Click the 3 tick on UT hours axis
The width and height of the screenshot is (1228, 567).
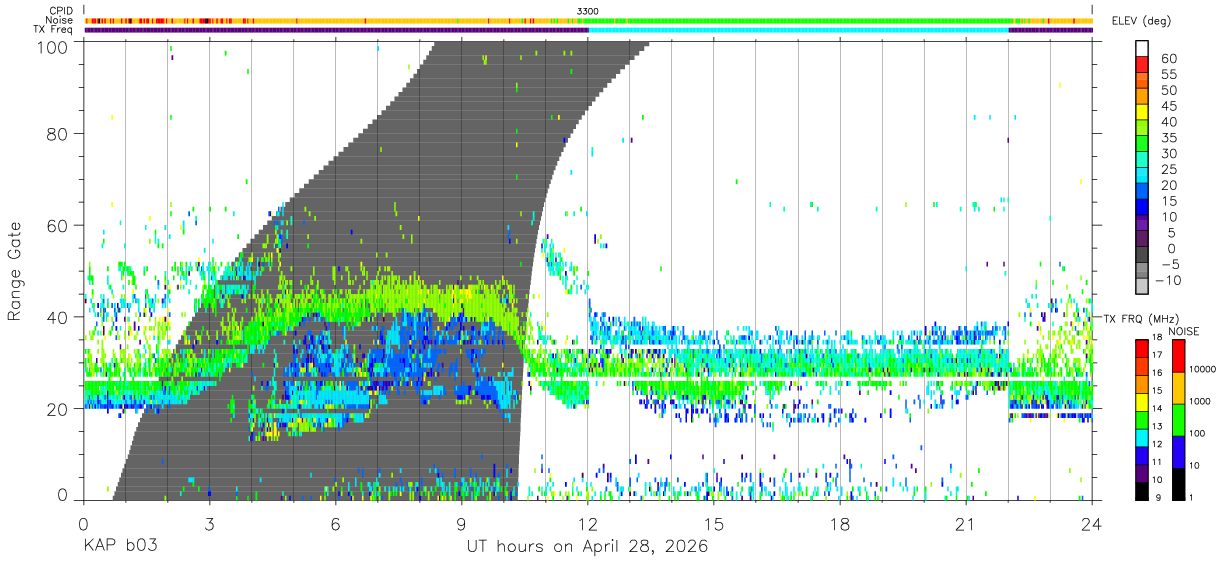click(x=209, y=524)
